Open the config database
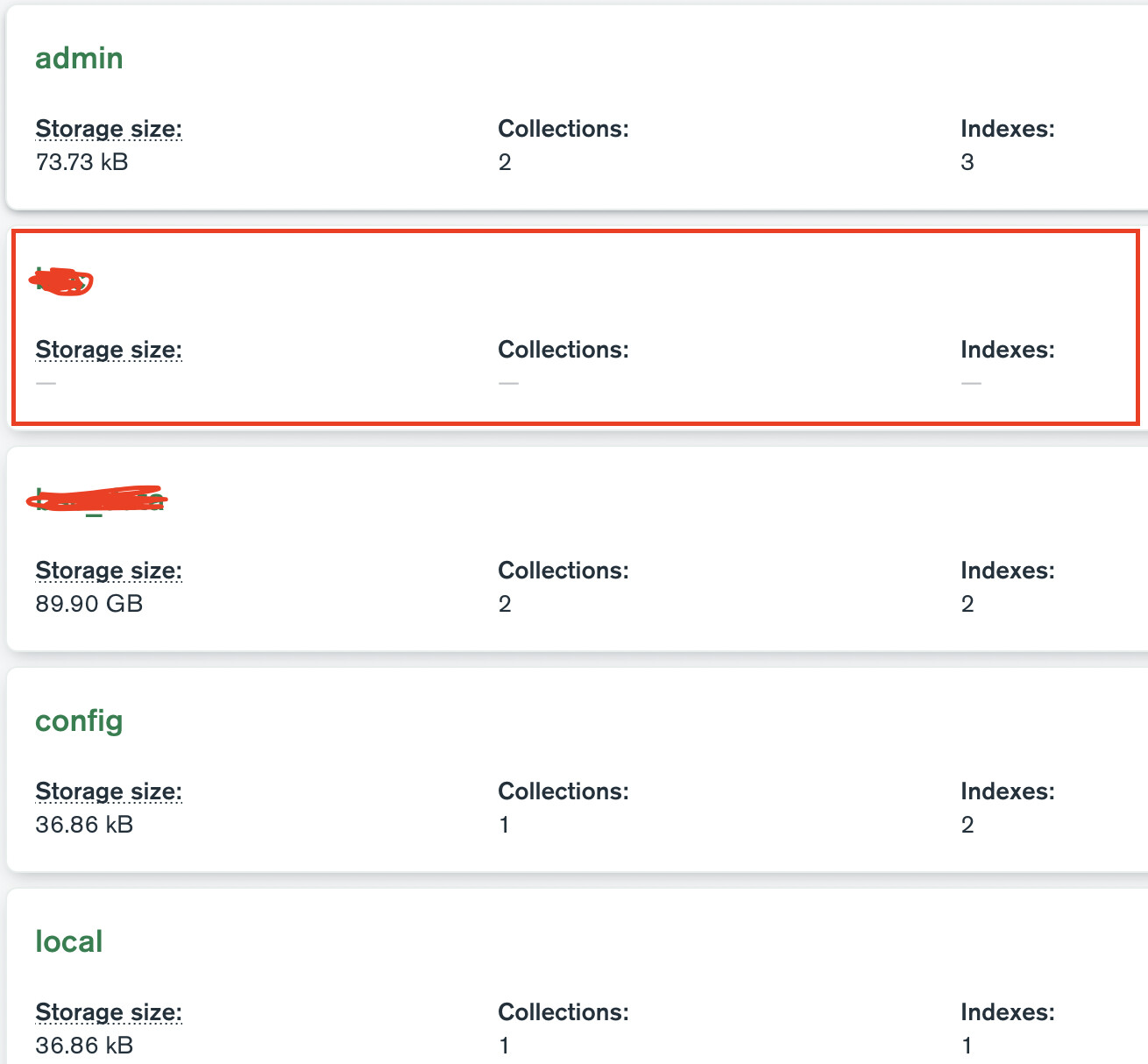Screen dimensions: 1148x1064 [79, 721]
